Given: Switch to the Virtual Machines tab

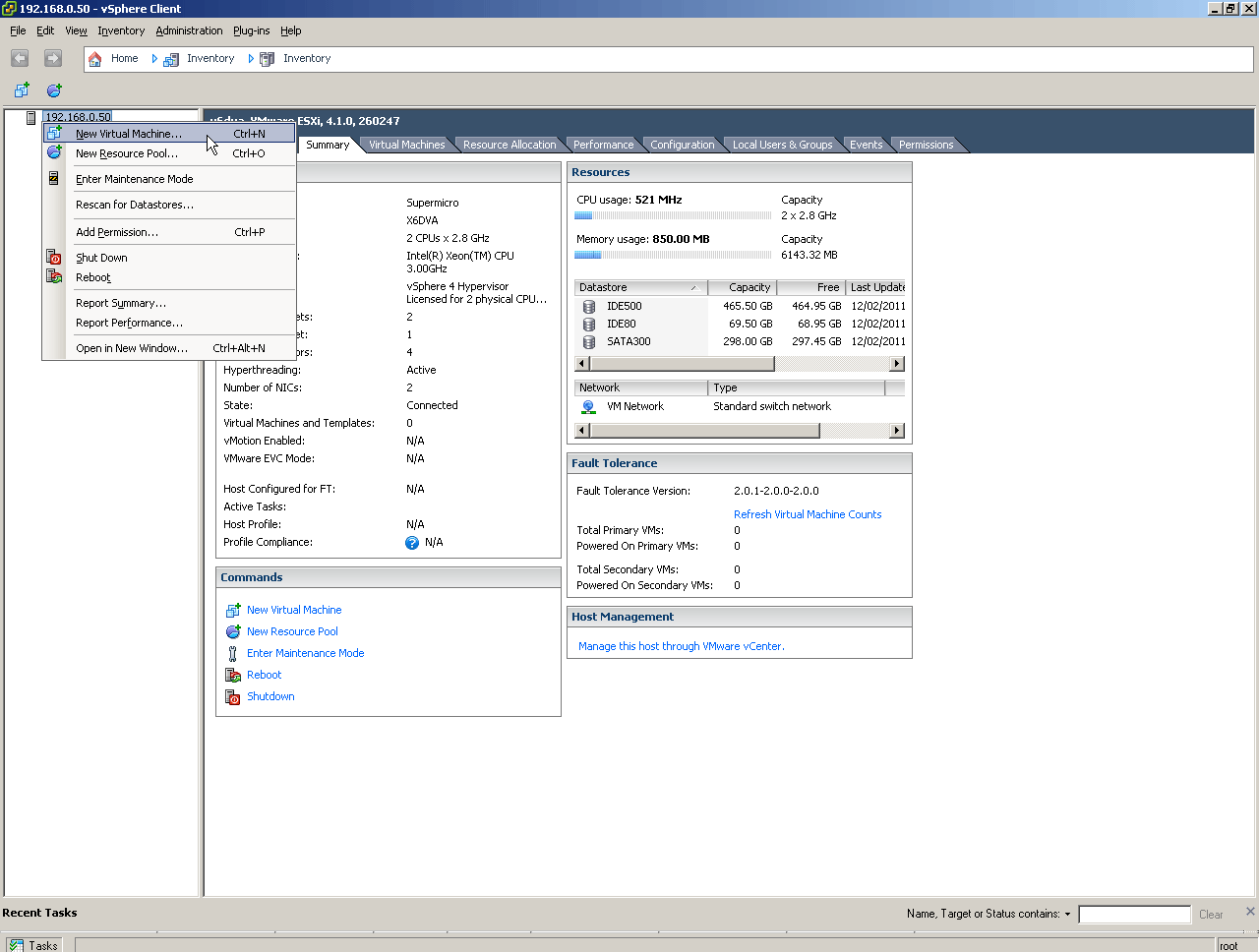Looking at the screenshot, I should tap(406, 146).
